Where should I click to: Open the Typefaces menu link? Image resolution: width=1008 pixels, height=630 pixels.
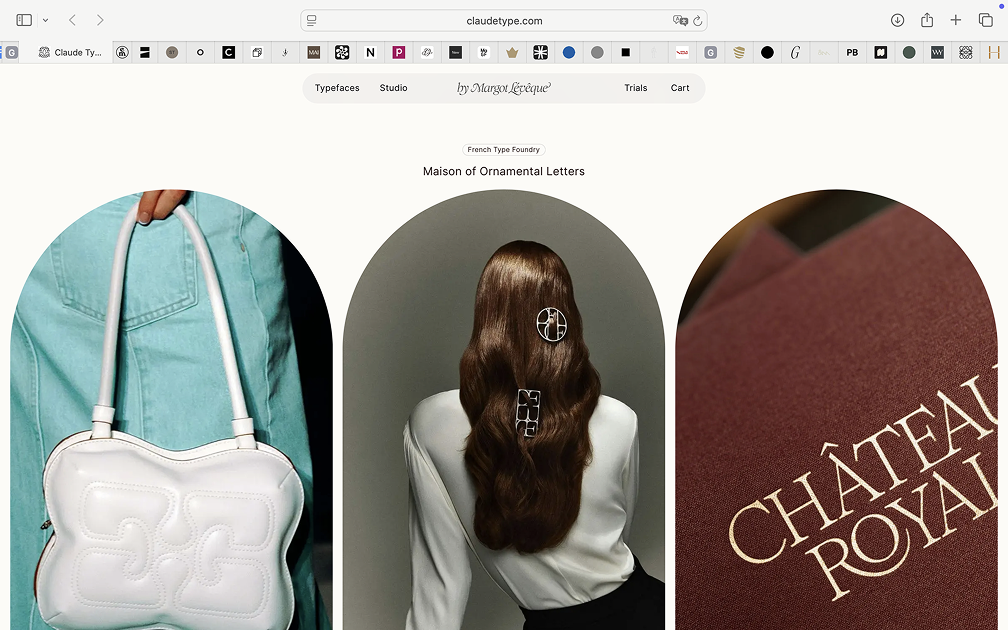(337, 88)
